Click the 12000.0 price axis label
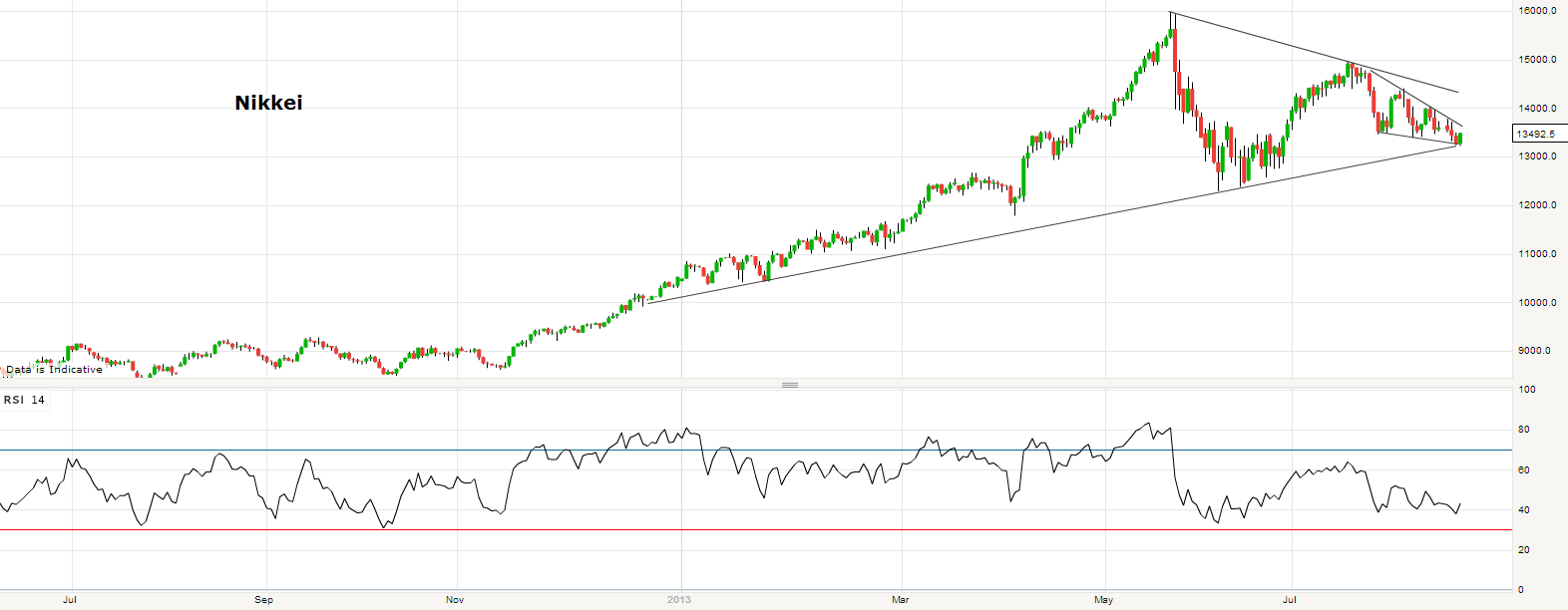Image resolution: width=1568 pixels, height=610 pixels. tap(1537, 205)
